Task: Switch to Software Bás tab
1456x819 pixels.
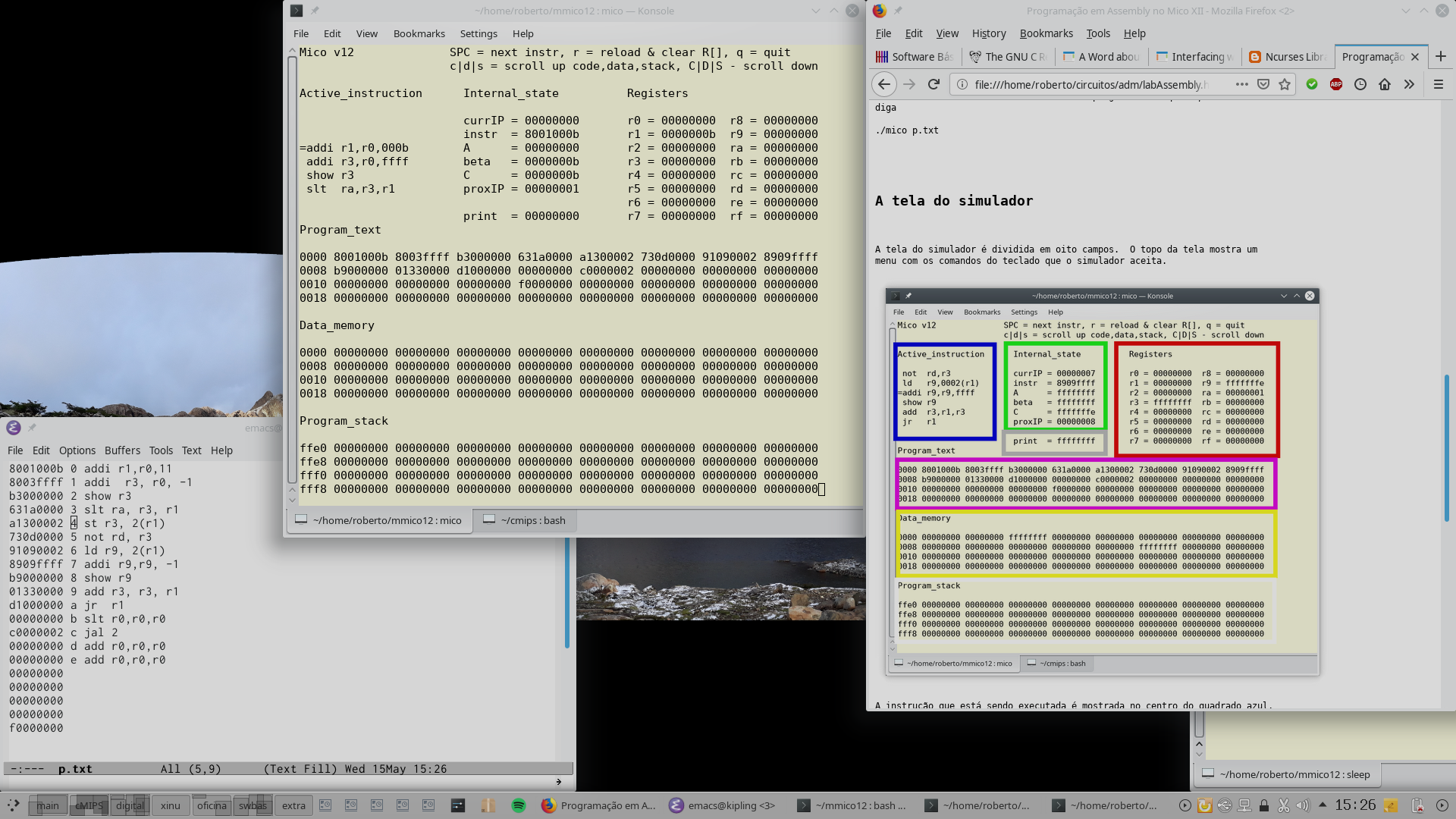Action: (x=915, y=57)
